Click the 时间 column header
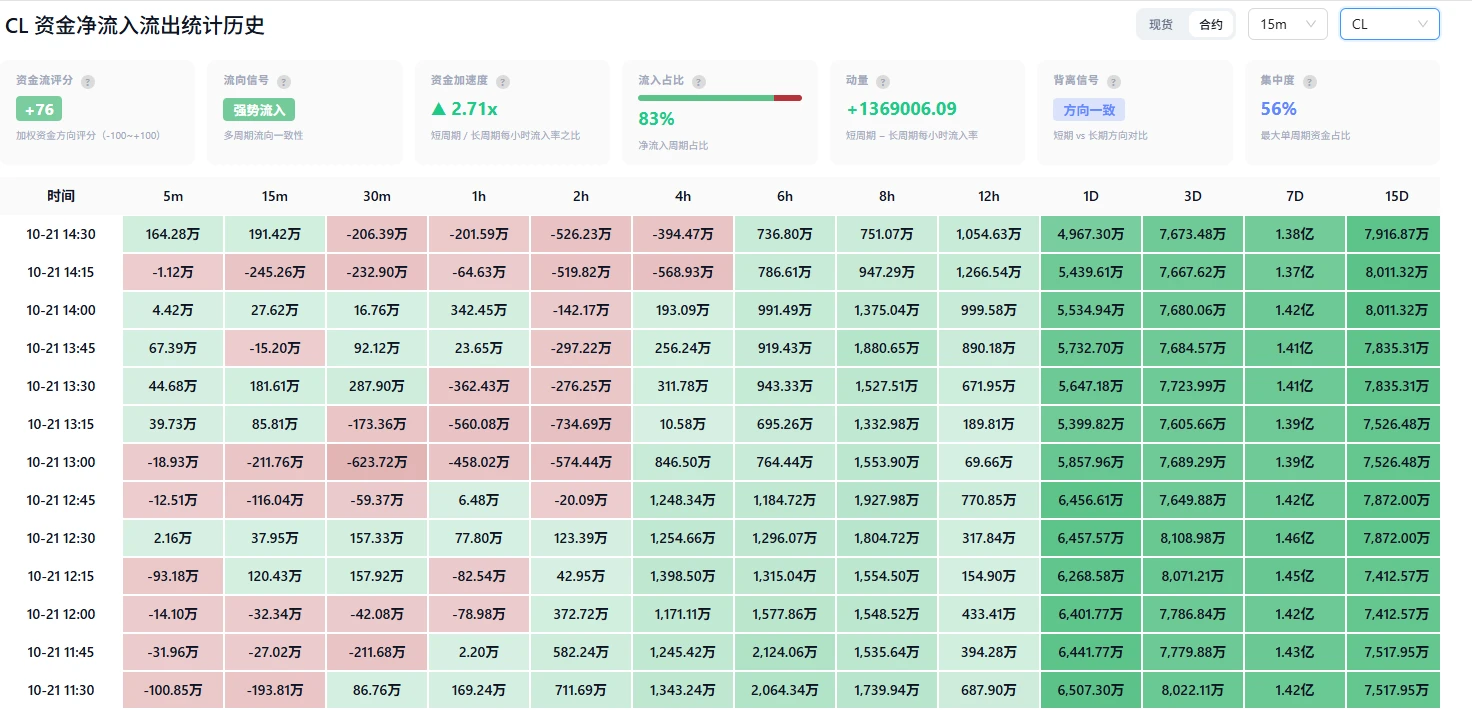Screen dimensions: 1472x710 (61, 196)
